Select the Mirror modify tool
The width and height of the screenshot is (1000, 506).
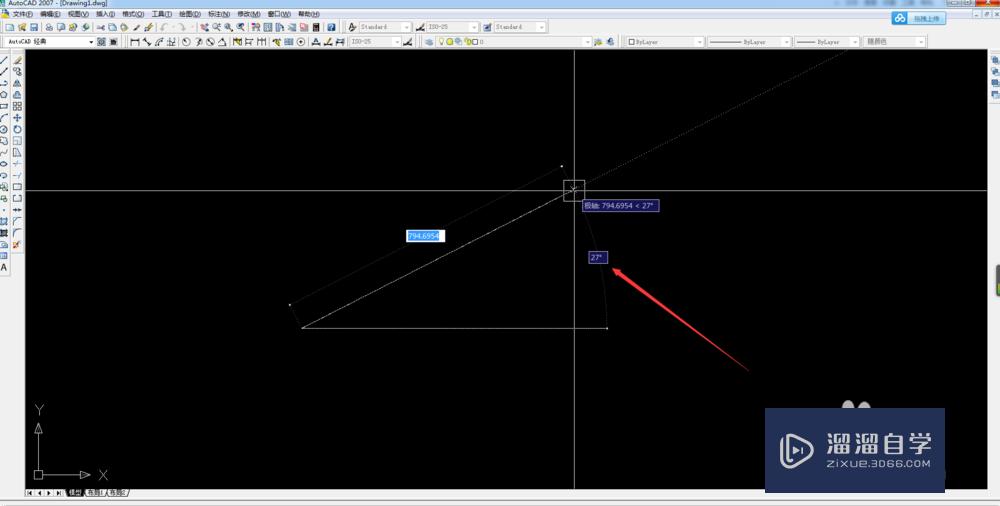pos(17,82)
